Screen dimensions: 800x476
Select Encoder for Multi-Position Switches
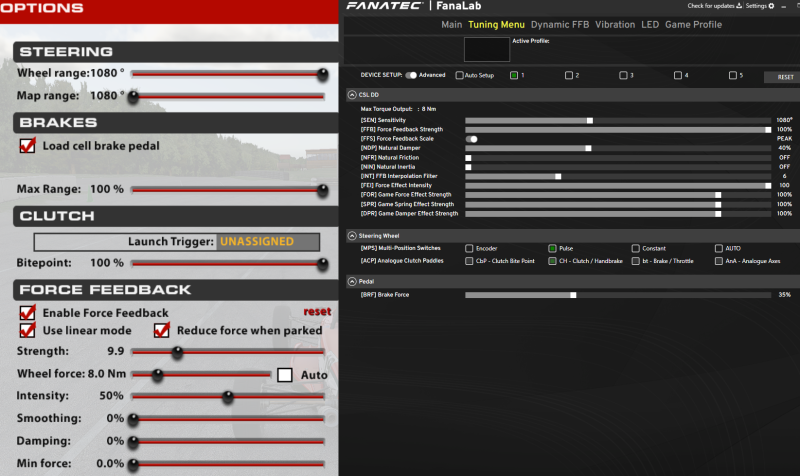point(469,248)
